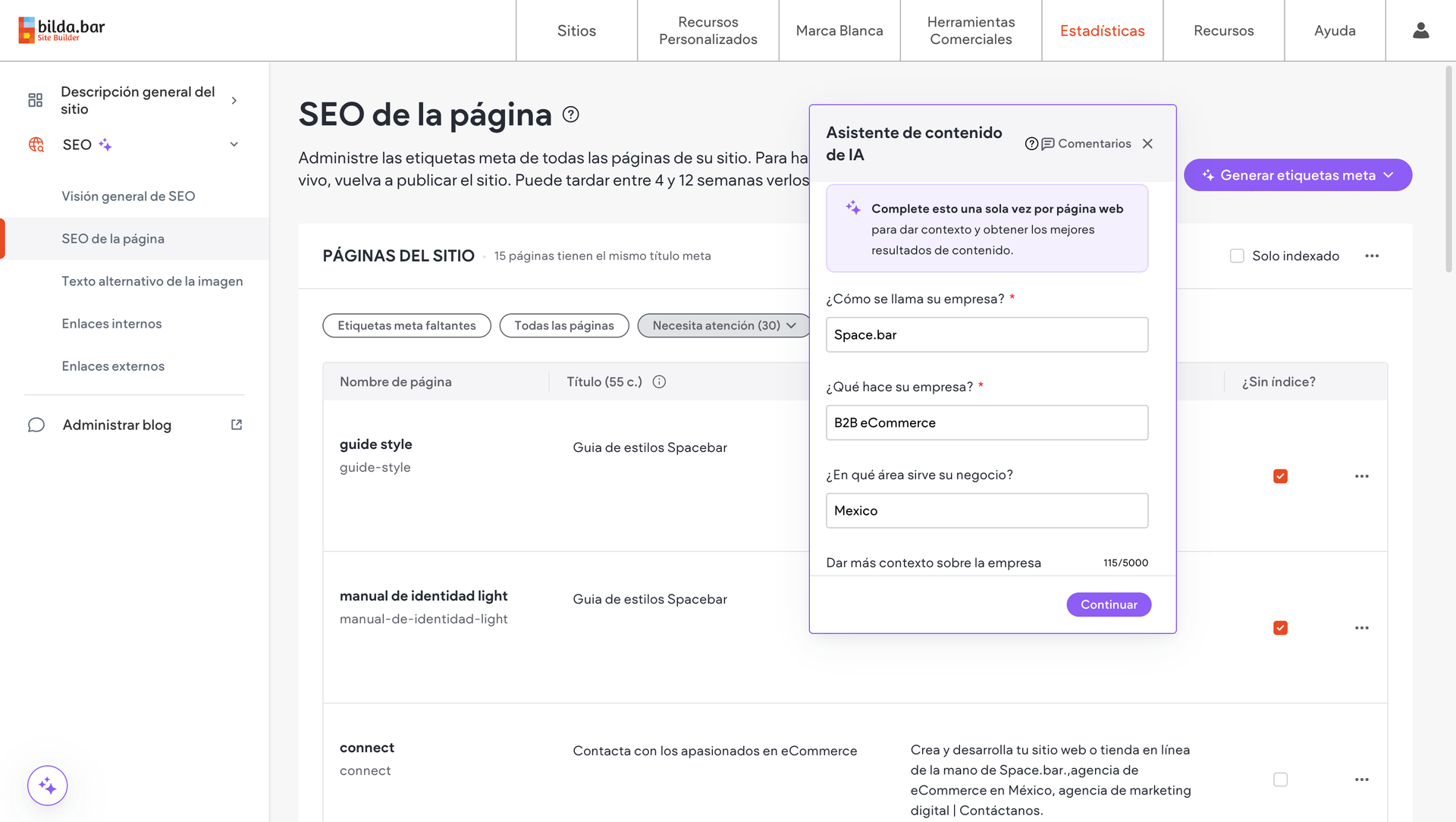This screenshot has width=1456, height=822.
Task: Click help icon next to SEO de la página
Action: tap(571, 115)
